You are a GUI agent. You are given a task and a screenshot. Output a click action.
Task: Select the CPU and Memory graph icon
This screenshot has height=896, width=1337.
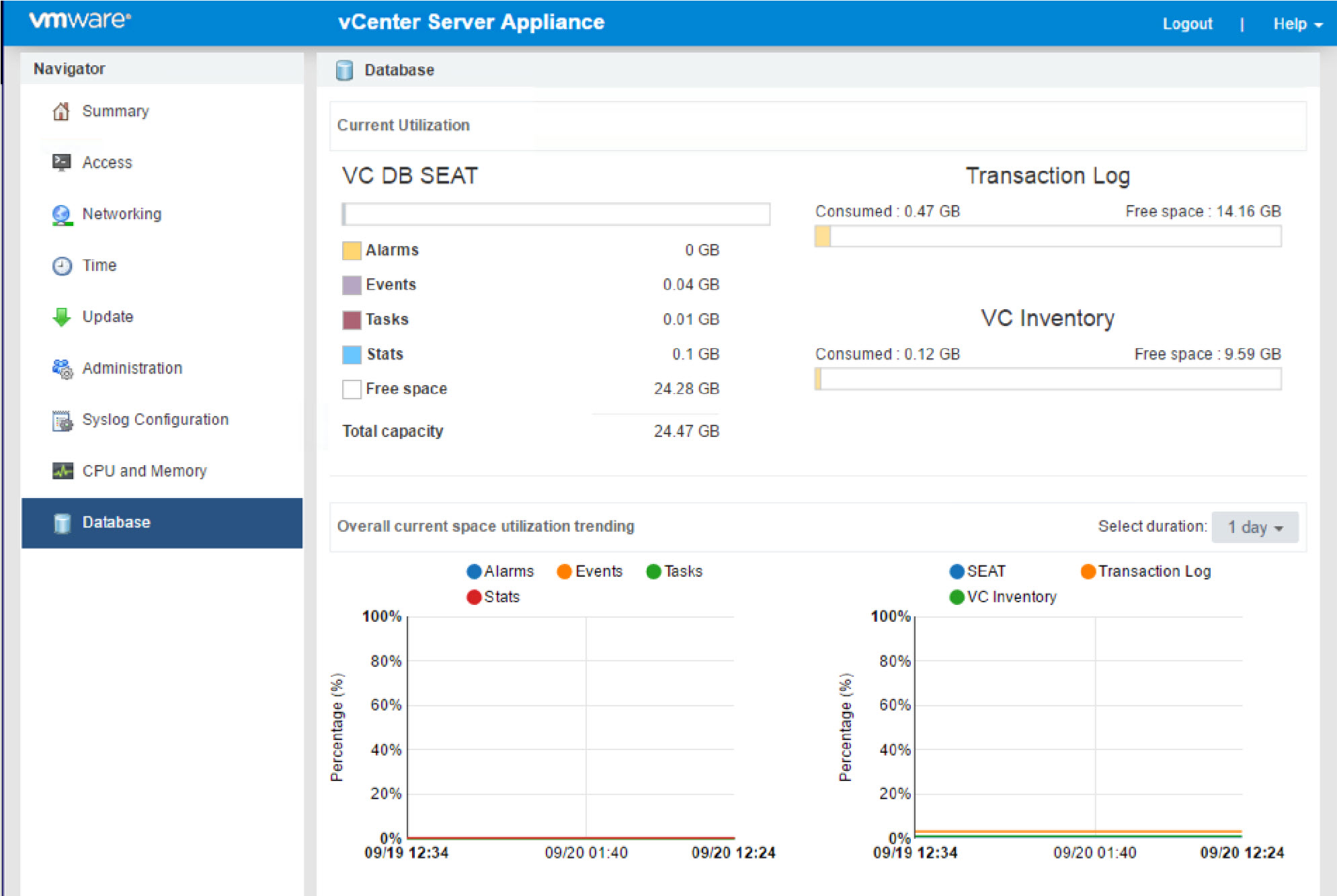[x=62, y=471]
